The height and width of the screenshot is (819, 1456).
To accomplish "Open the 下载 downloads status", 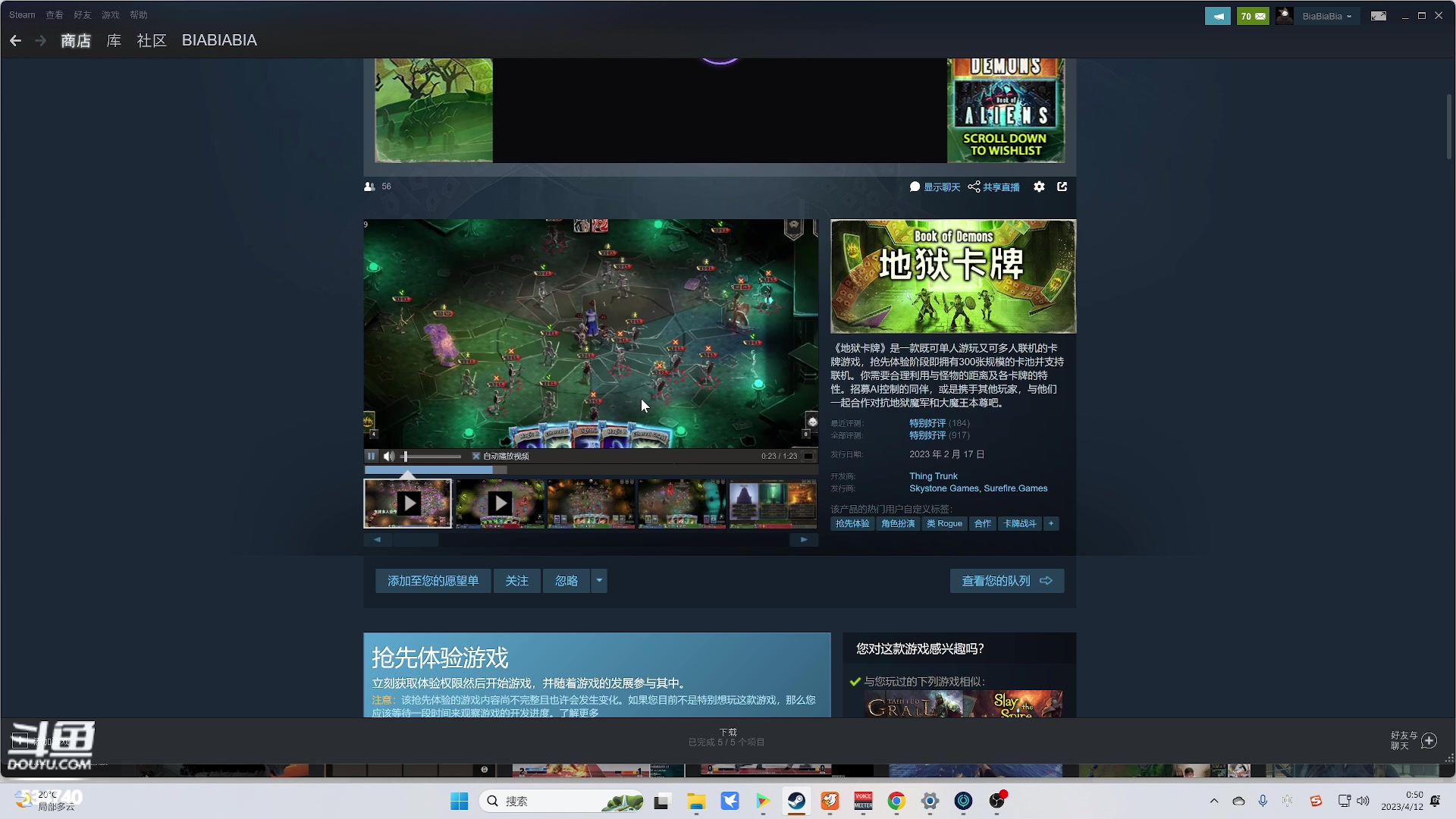I will point(726,737).
